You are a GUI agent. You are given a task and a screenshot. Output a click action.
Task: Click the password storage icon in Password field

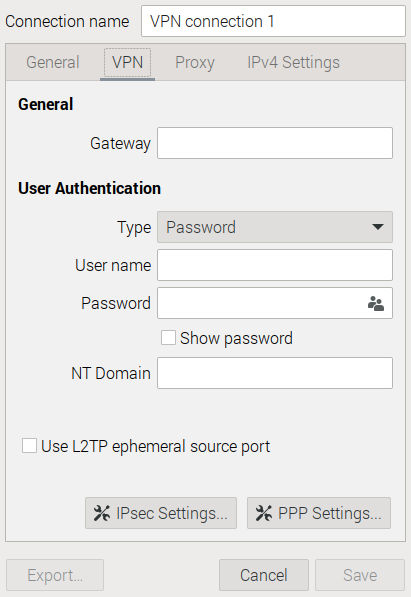[376, 303]
